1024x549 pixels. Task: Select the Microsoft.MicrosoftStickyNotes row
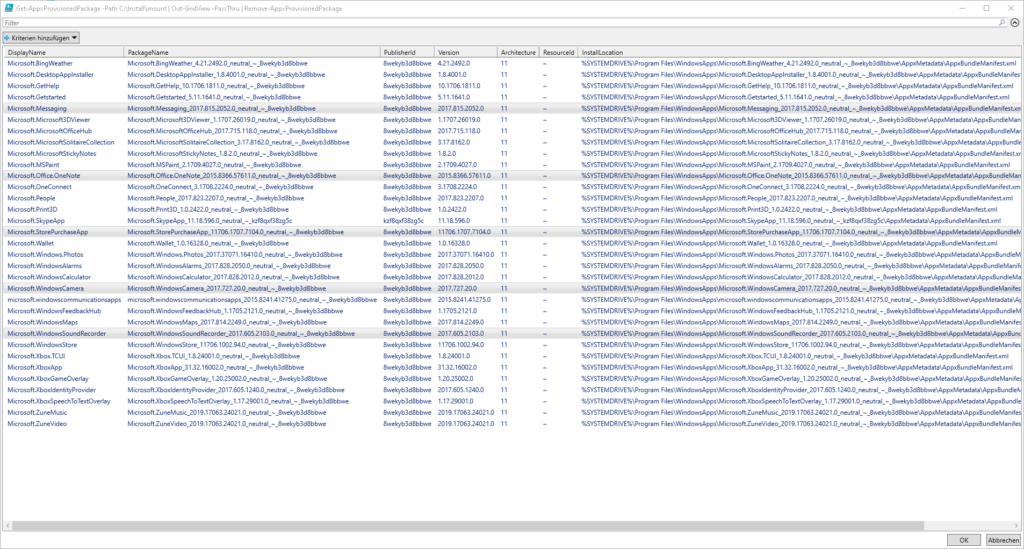coord(512,153)
